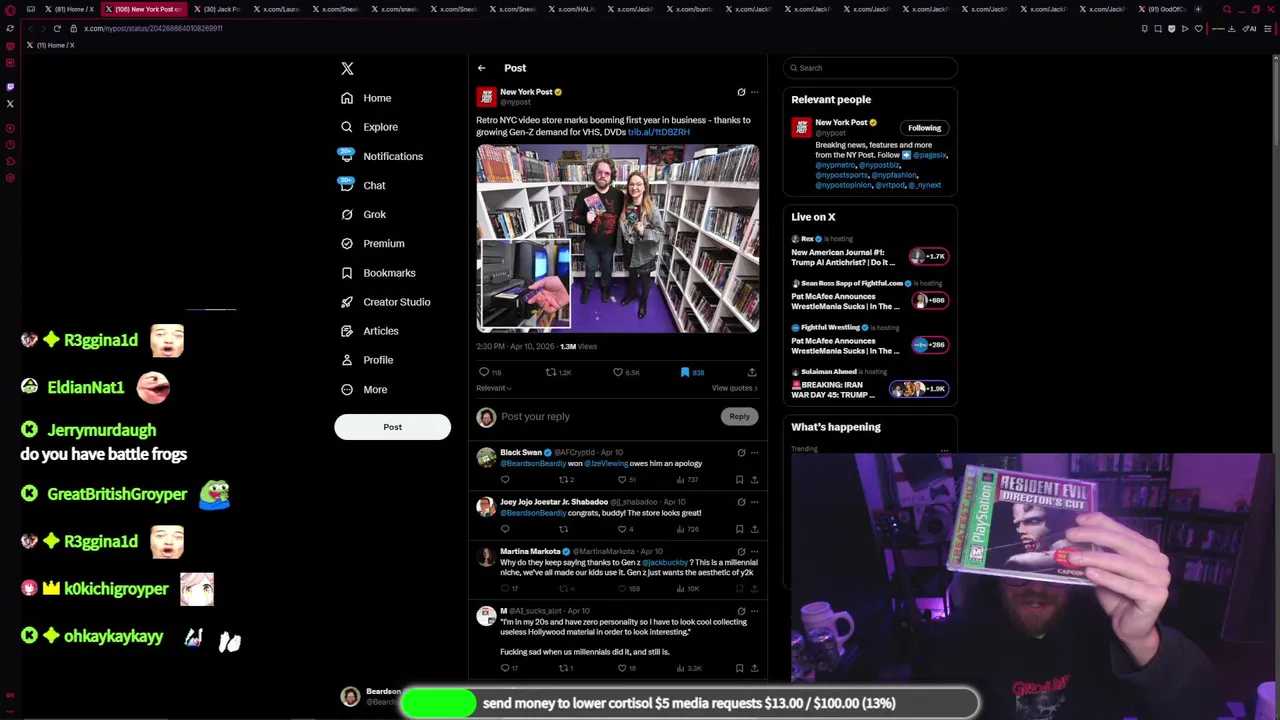Open Premium in the sidebar
Image resolution: width=1280 pixels, height=720 pixels.
click(x=372, y=243)
